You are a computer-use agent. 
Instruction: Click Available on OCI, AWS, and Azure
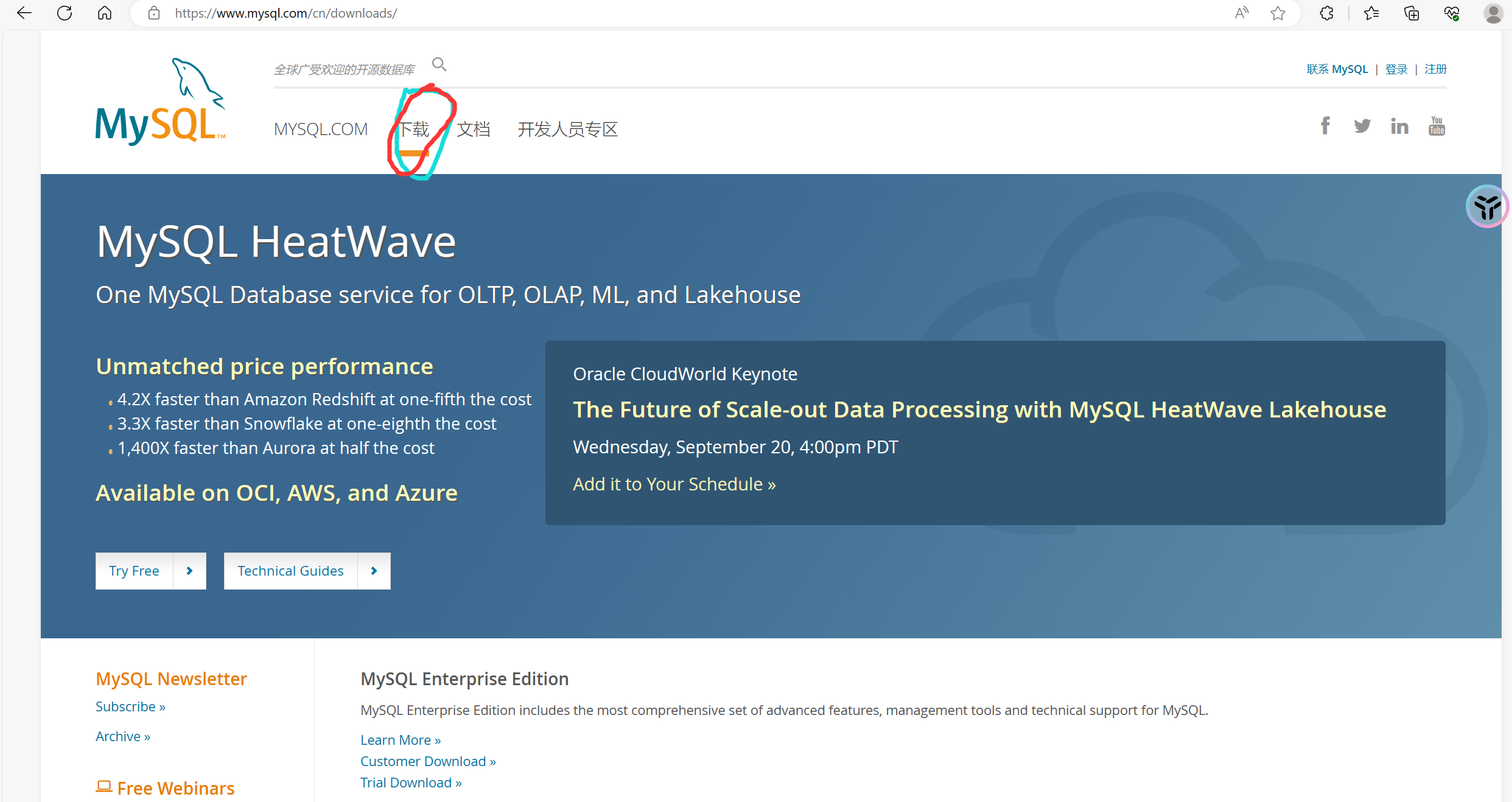point(276,493)
